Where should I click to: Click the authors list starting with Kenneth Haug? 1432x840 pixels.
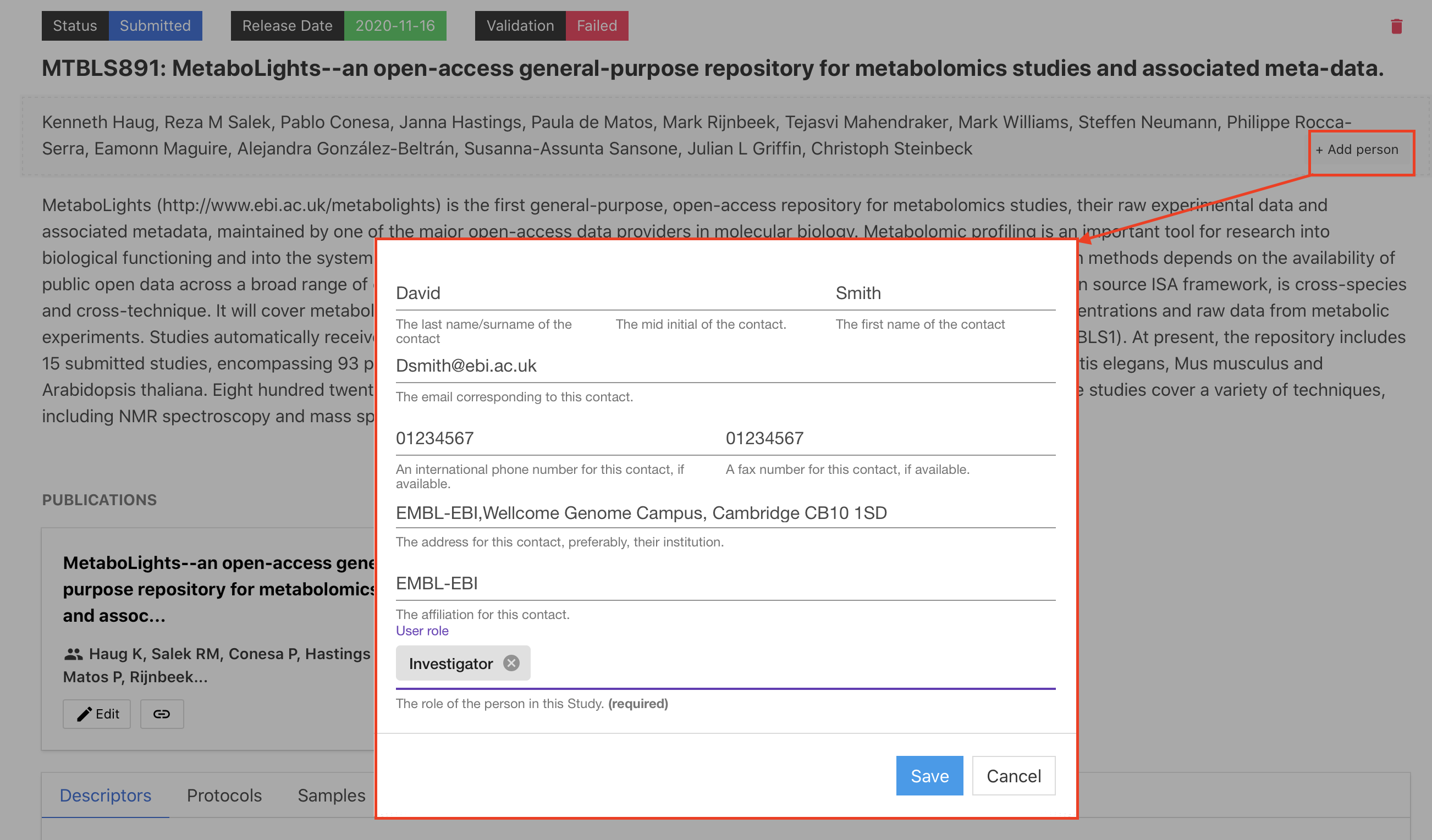(x=697, y=135)
